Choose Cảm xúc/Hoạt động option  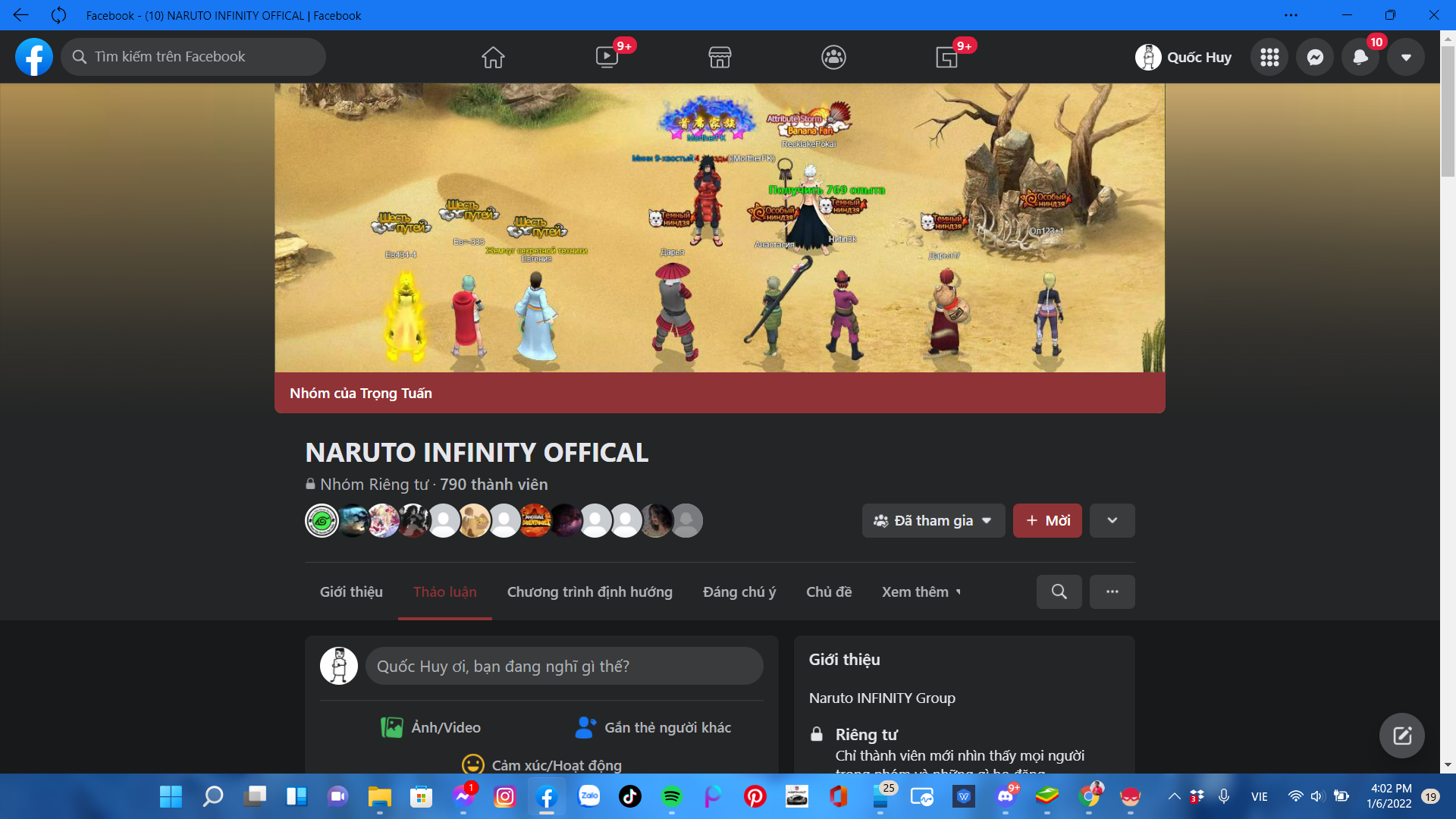(541, 764)
